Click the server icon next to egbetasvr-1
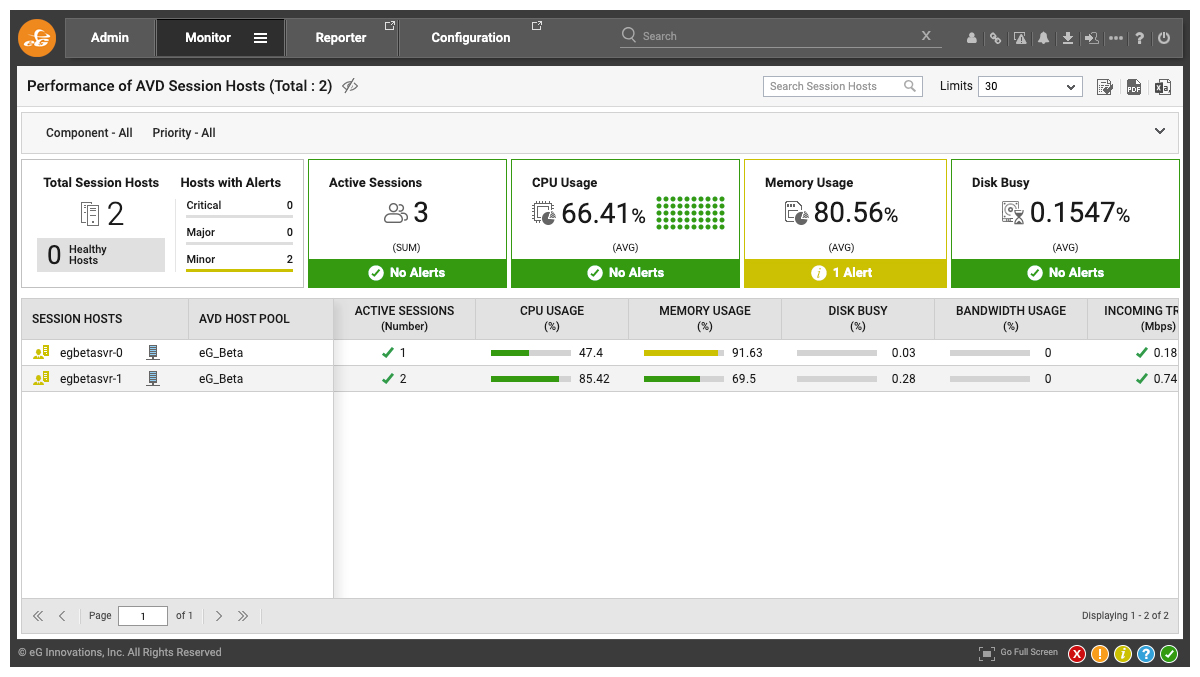Screen dimensions: 1200x677 click(153, 378)
